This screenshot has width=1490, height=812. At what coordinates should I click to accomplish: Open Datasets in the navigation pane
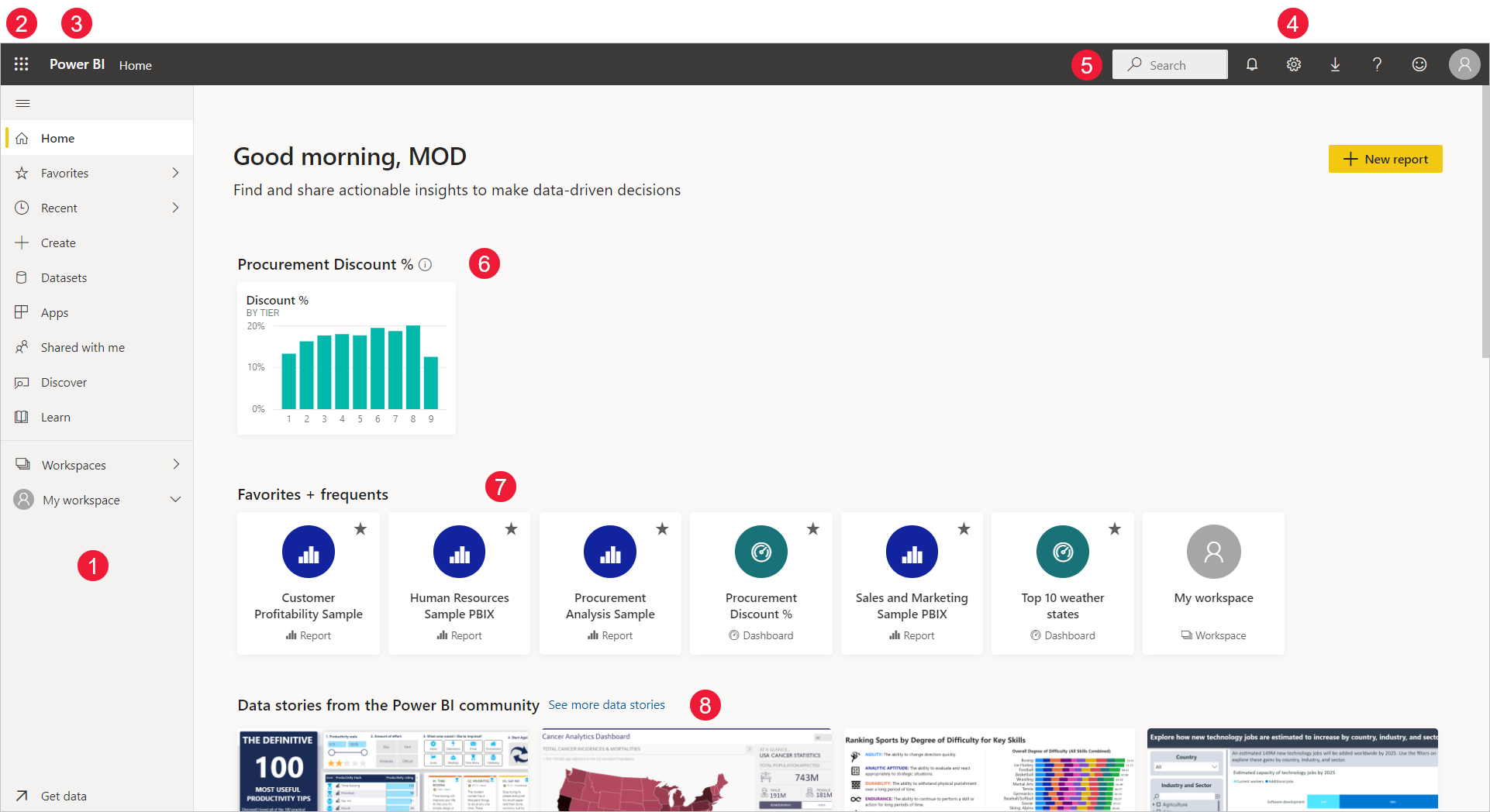pyautogui.click(x=98, y=277)
